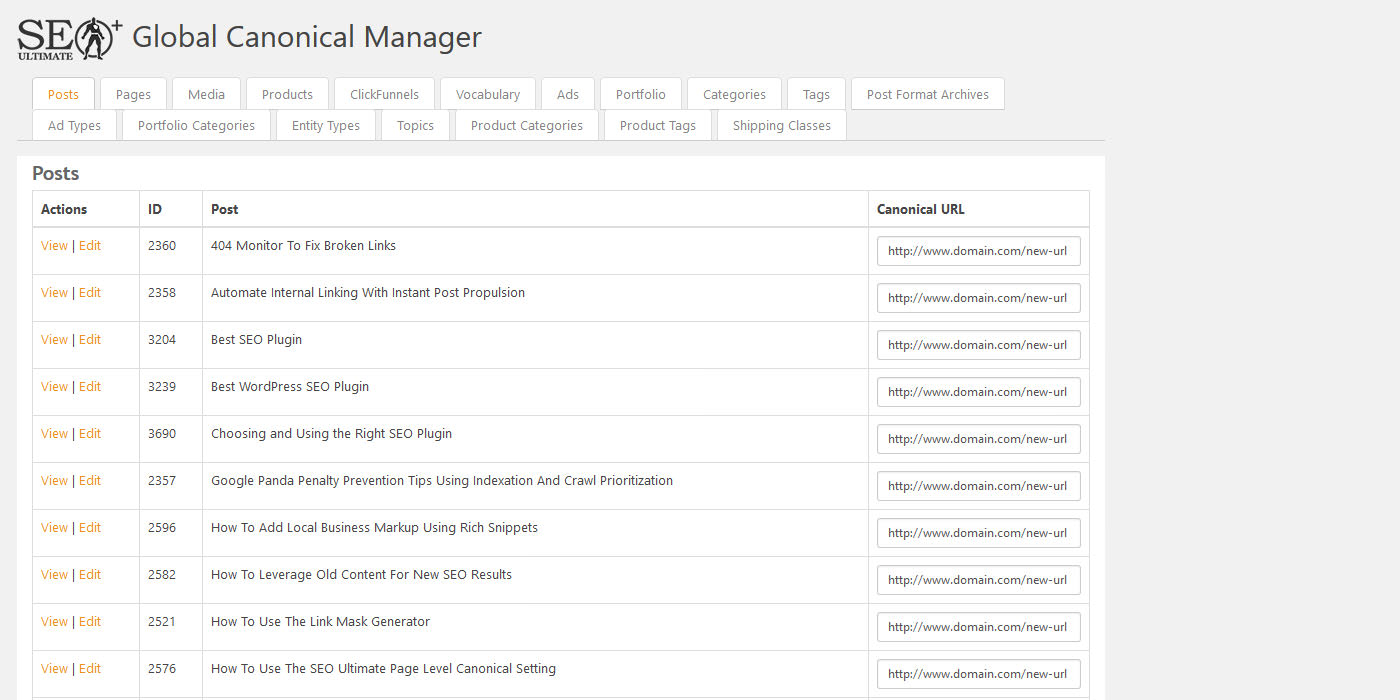Edit the Best WordPress SEO Plugin post

(x=90, y=387)
